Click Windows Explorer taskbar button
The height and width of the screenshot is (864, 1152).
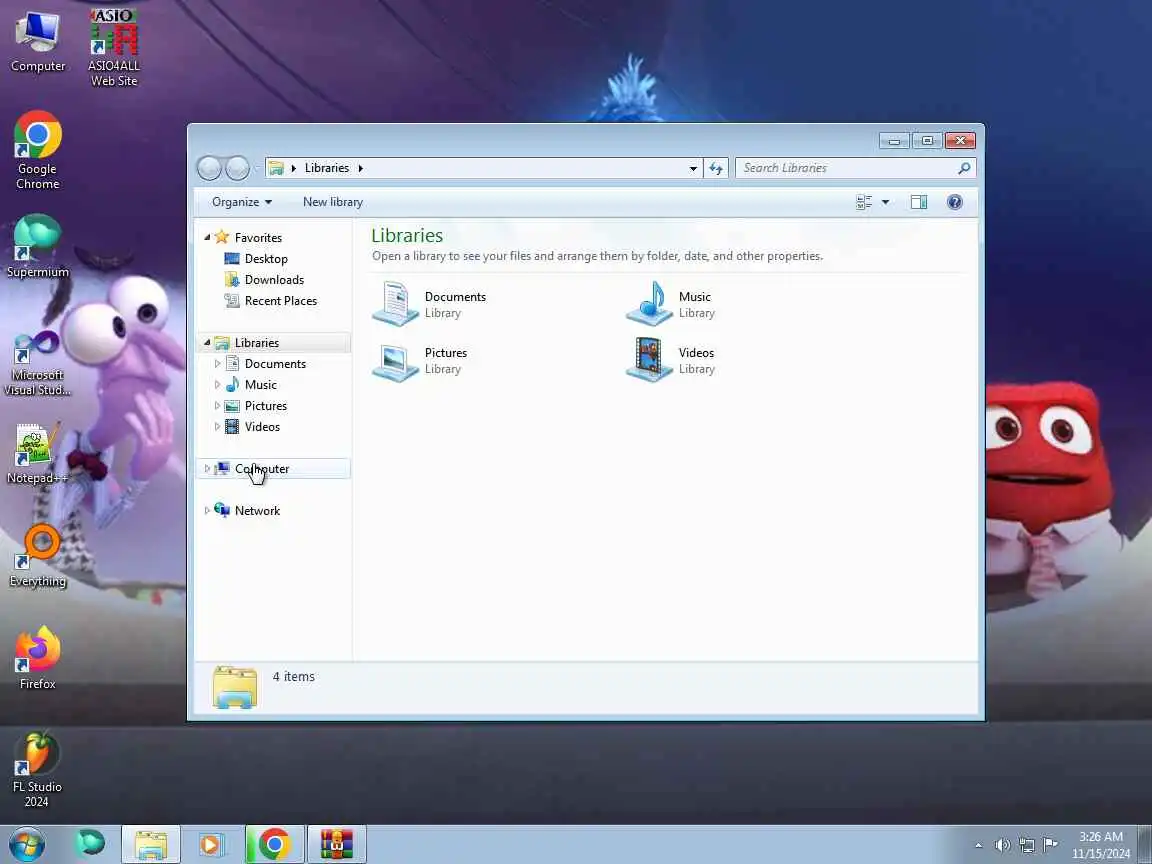pos(151,845)
